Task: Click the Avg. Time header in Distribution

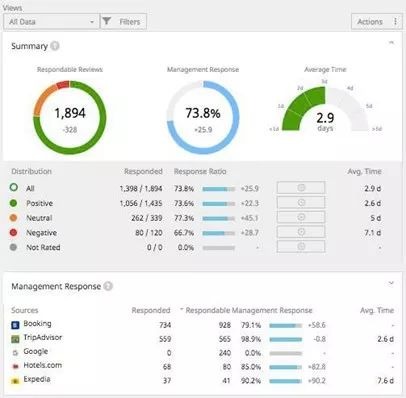Action: coord(364,171)
